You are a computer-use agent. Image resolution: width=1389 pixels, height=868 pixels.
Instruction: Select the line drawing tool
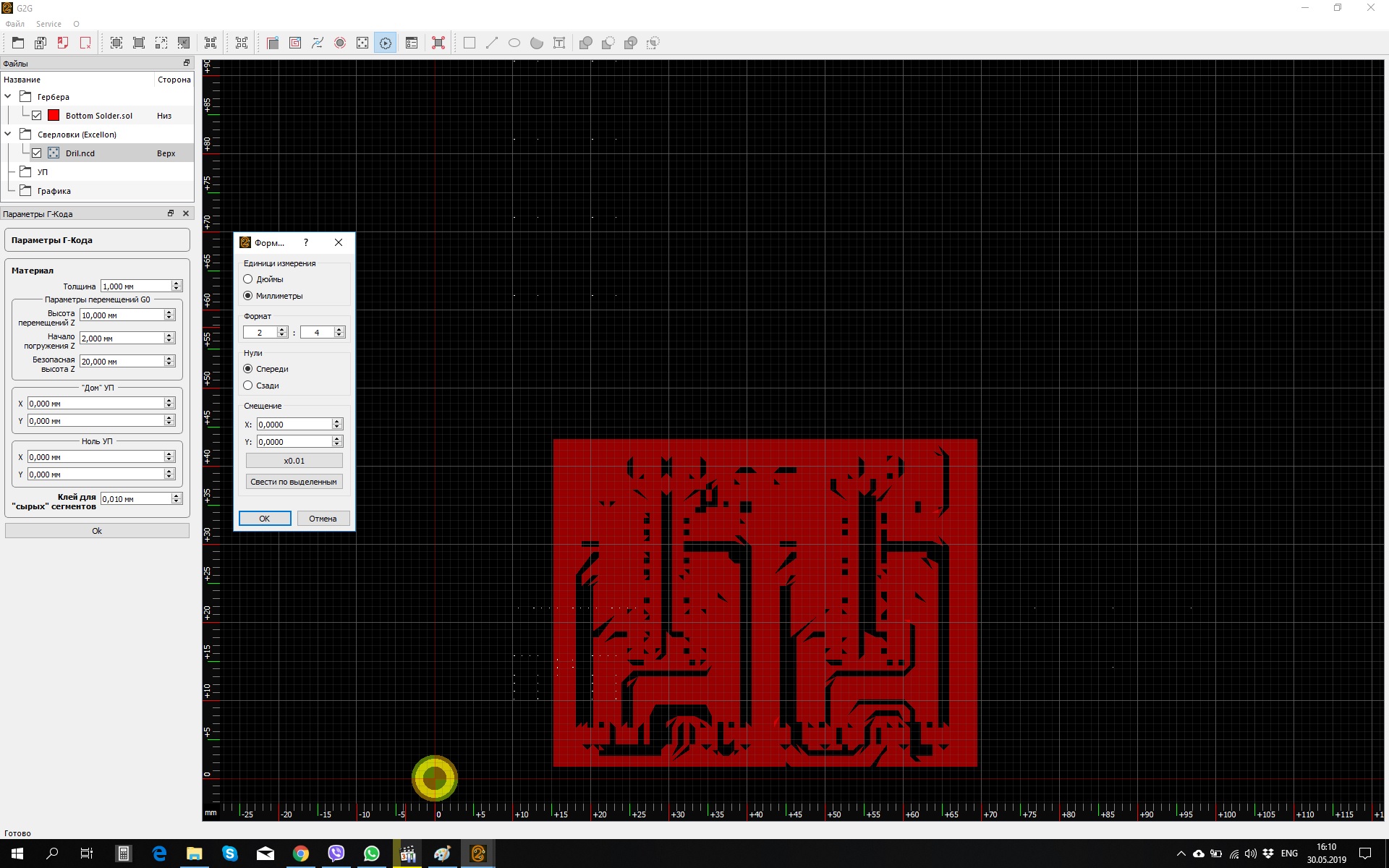(492, 43)
